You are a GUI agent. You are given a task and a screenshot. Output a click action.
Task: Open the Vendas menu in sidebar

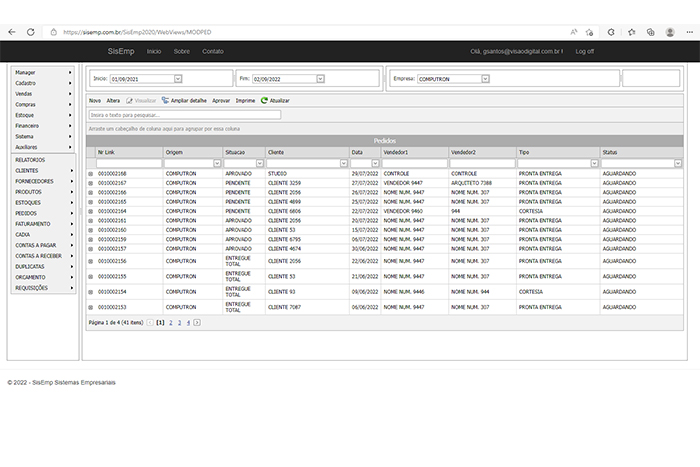click(42, 94)
